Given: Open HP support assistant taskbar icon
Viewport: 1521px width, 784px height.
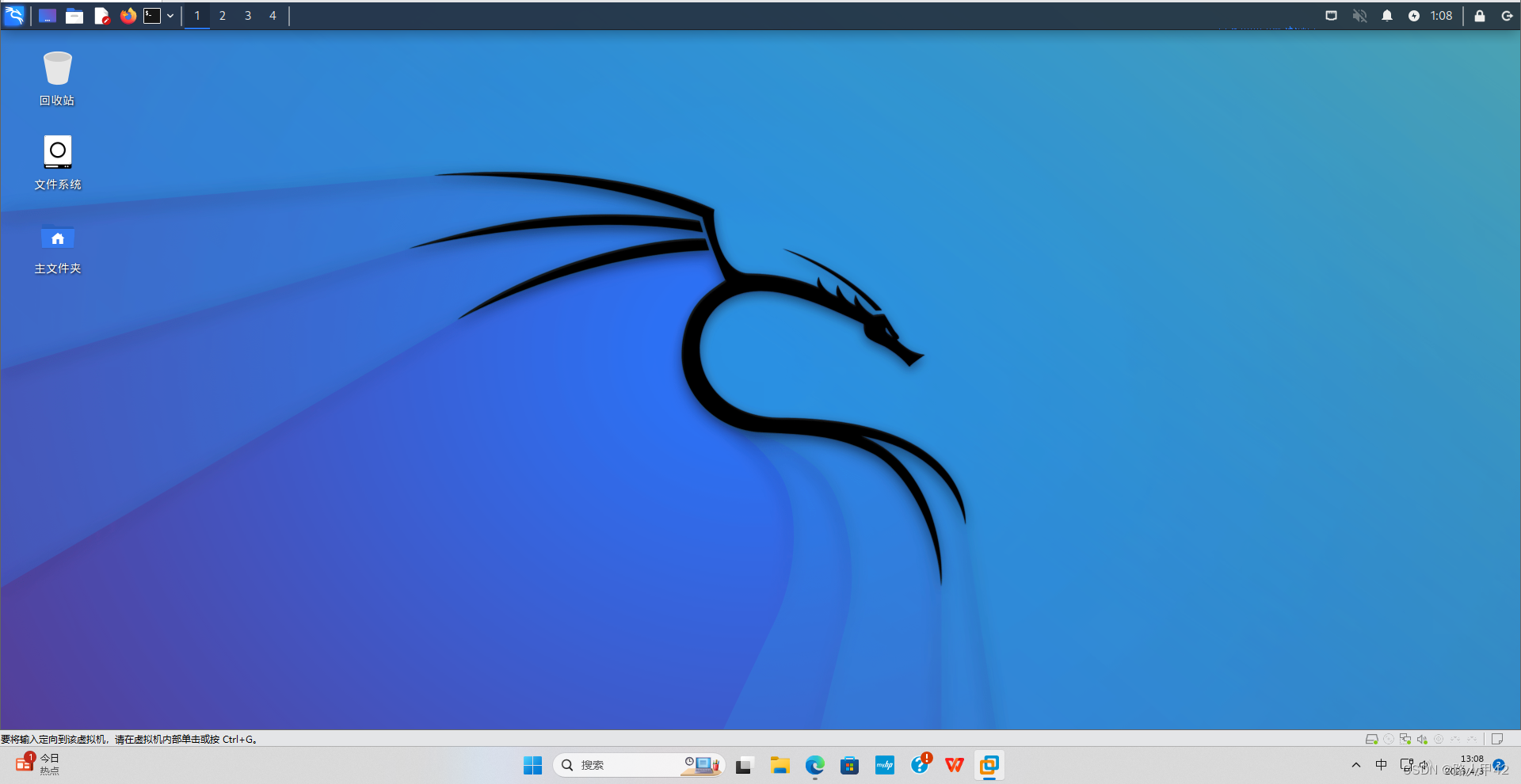Looking at the screenshot, I should click(x=920, y=765).
